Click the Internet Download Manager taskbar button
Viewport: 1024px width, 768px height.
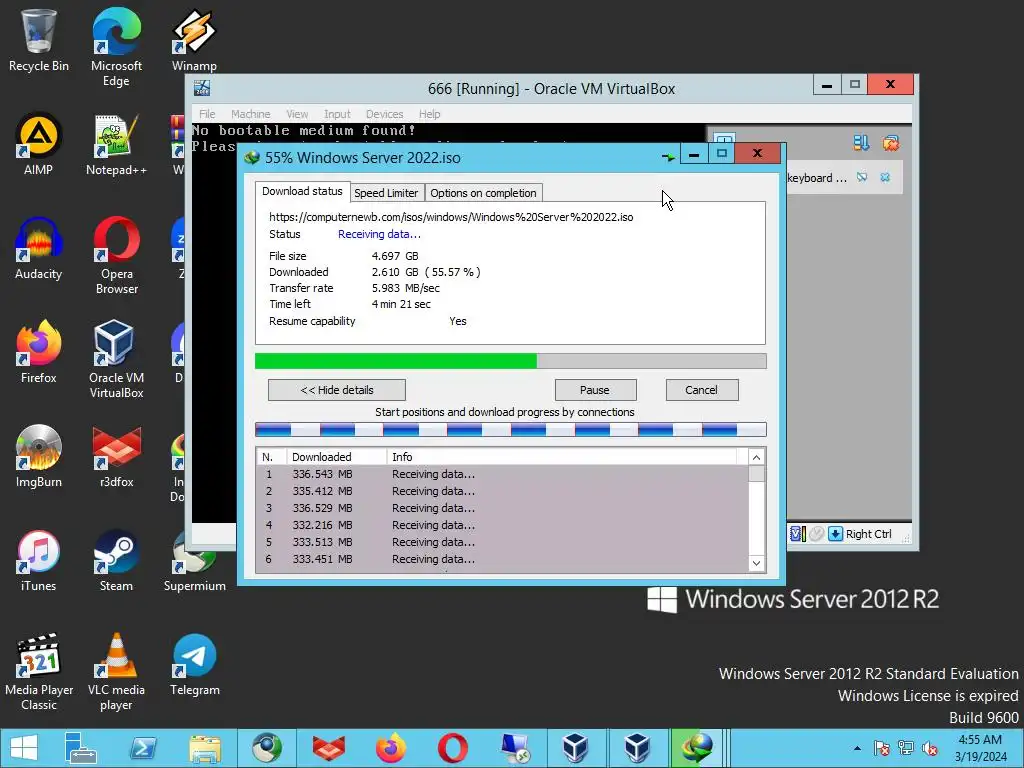click(x=696, y=748)
